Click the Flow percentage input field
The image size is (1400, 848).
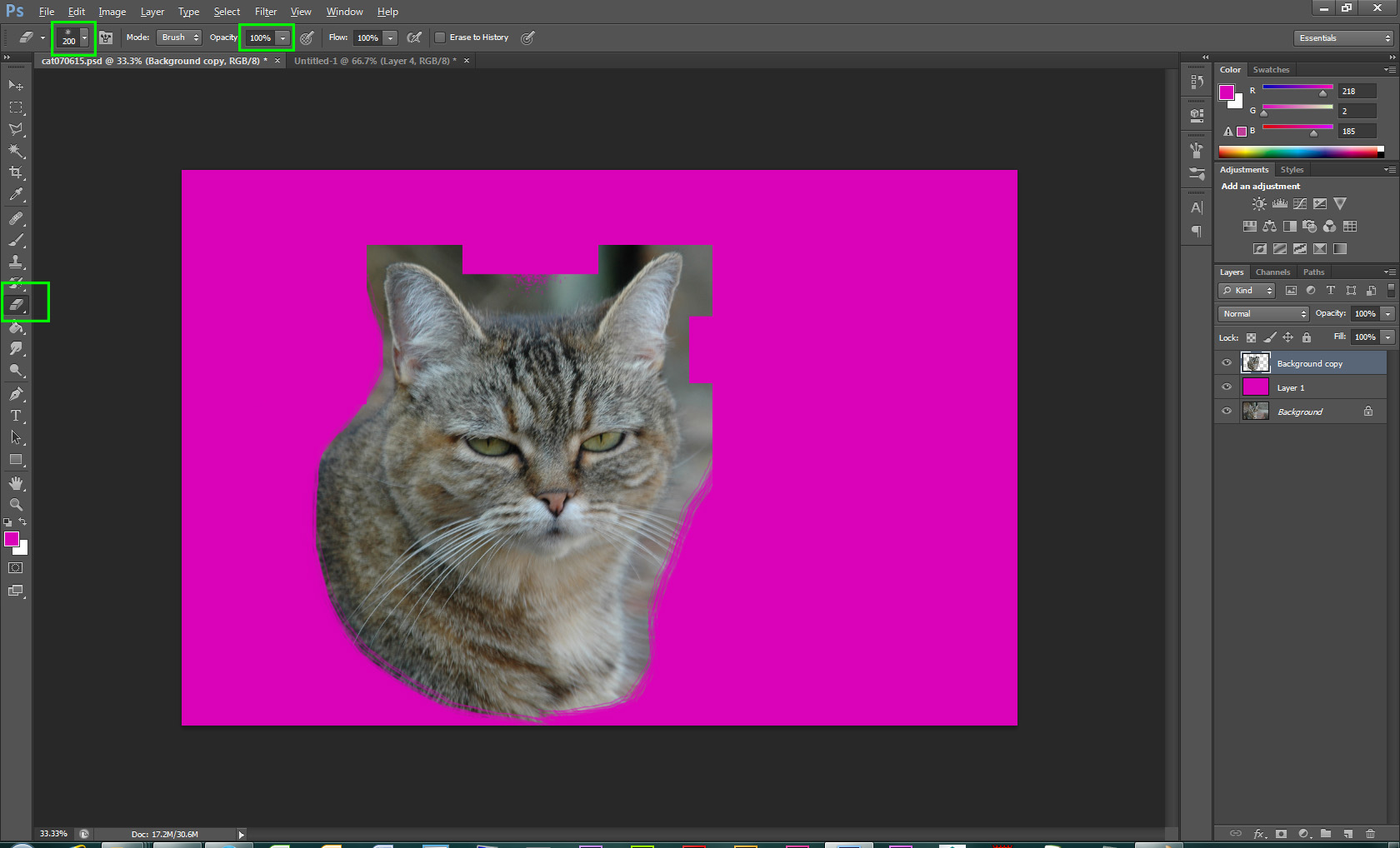coord(367,38)
